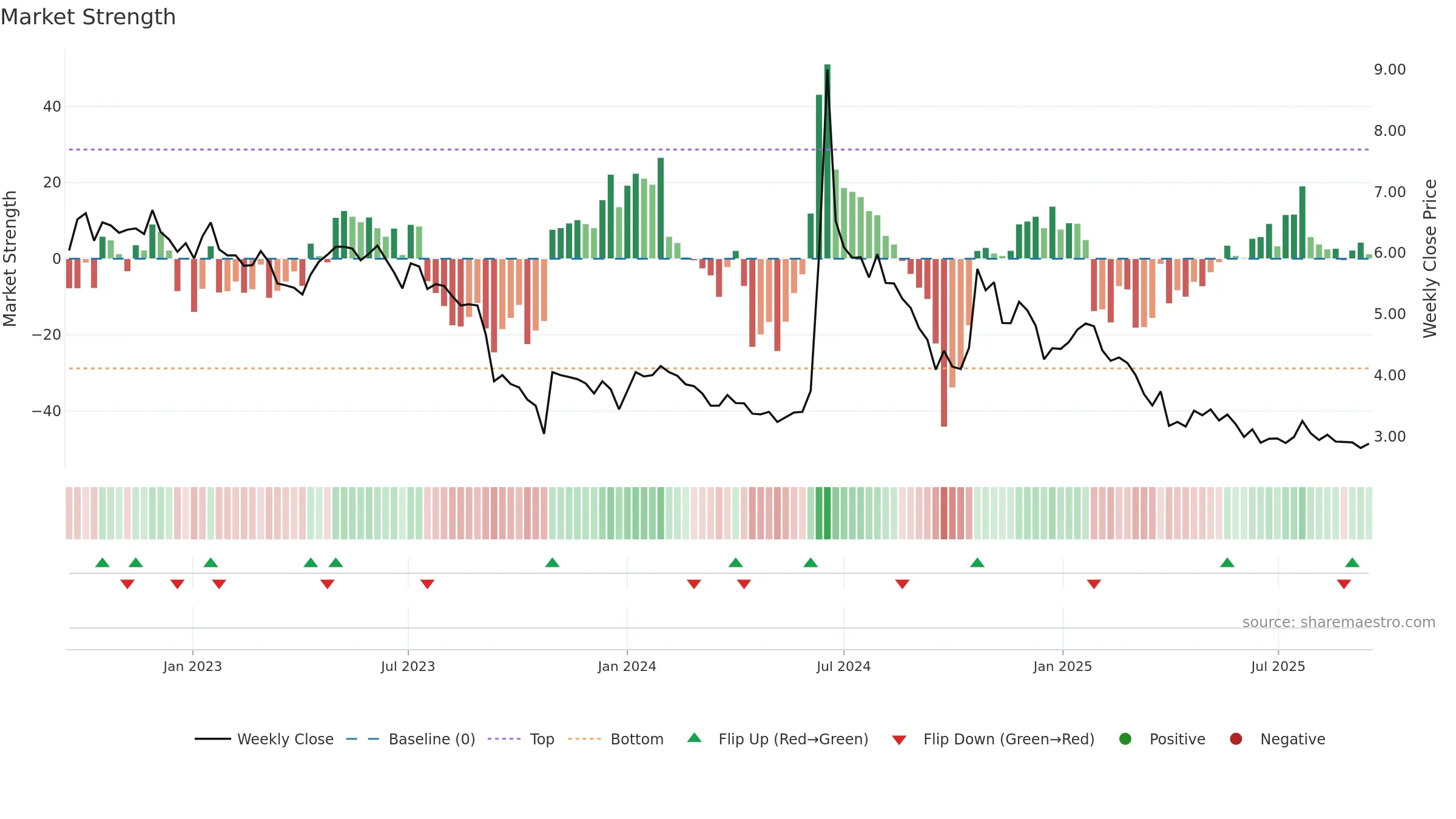Click the 'Jan 2025' x-axis label
1456x819 pixels.
coord(1062,666)
